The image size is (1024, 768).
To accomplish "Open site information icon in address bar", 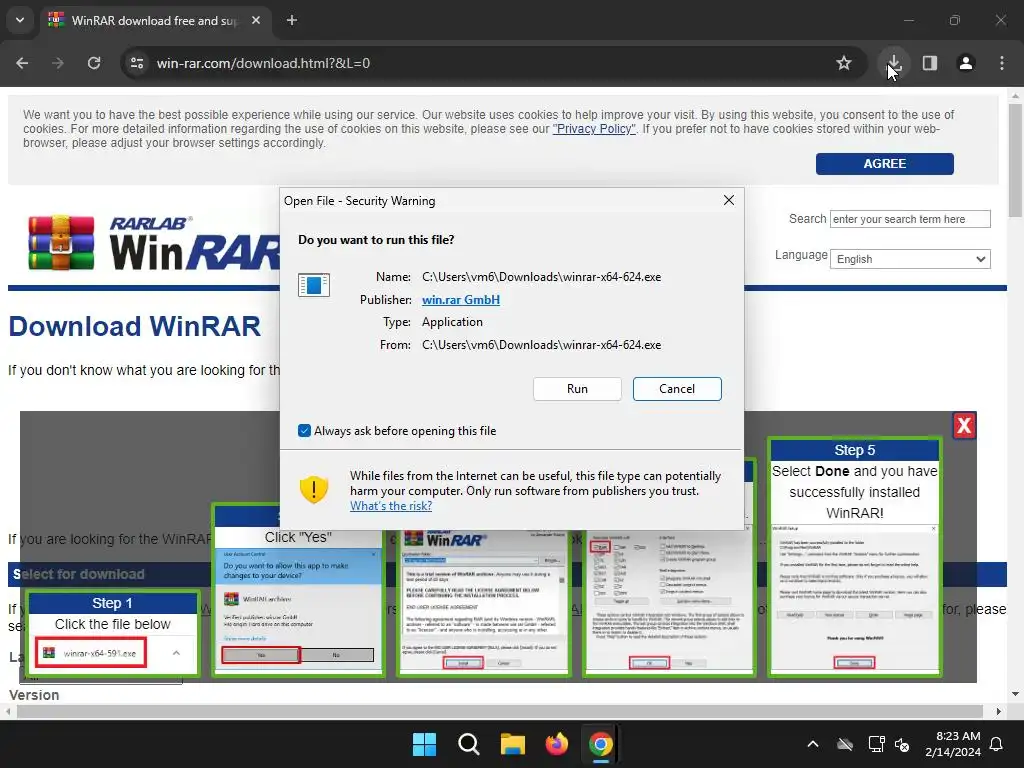I will pos(137,63).
